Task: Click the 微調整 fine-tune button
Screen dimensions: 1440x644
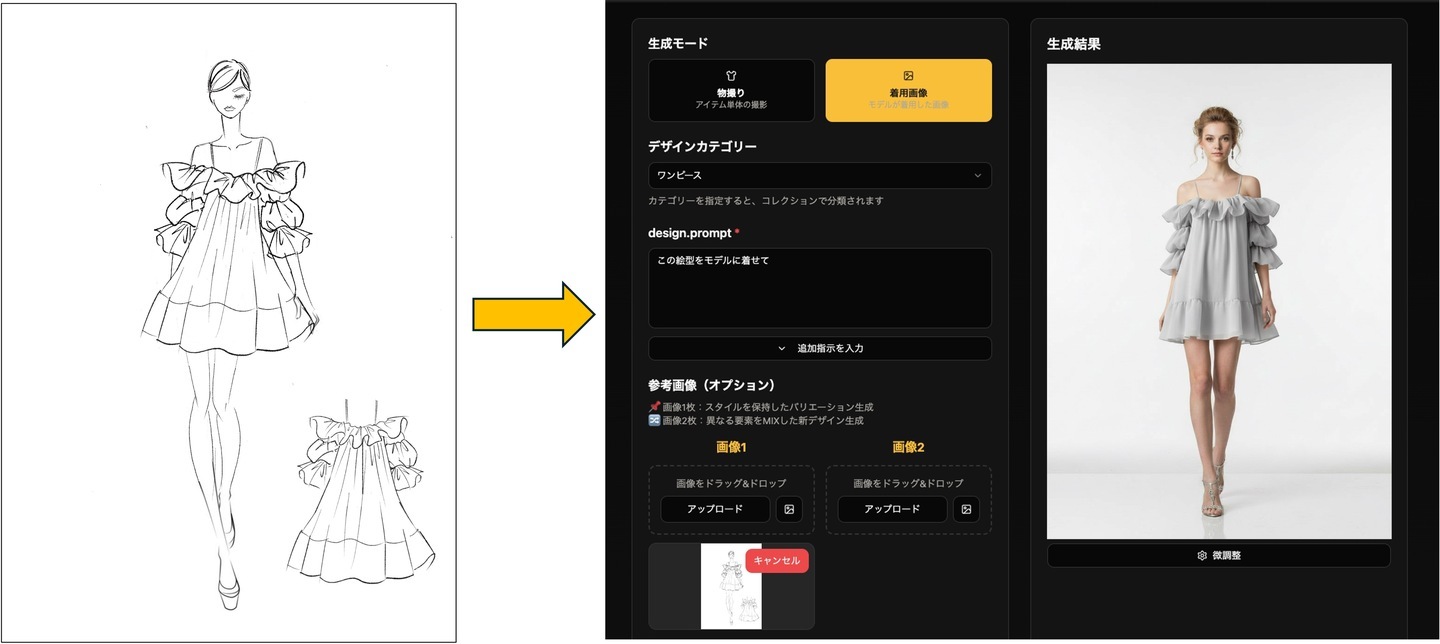Action: point(1218,555)
